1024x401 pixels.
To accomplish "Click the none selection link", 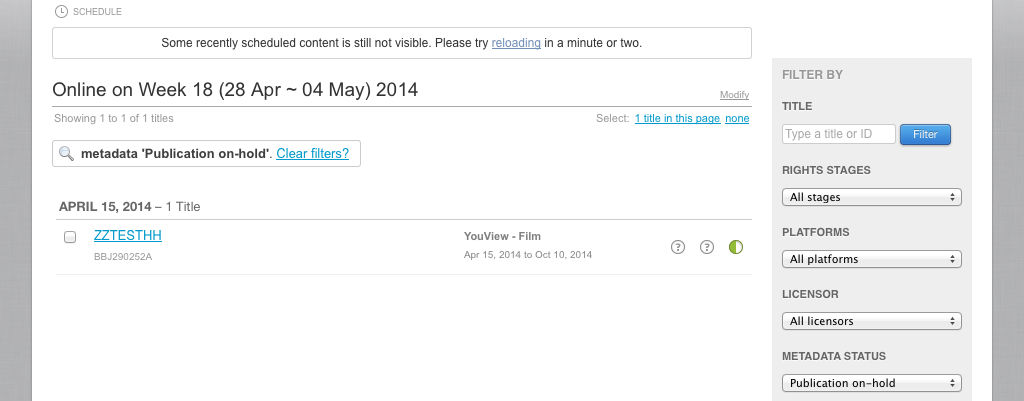I will point(737,118).
